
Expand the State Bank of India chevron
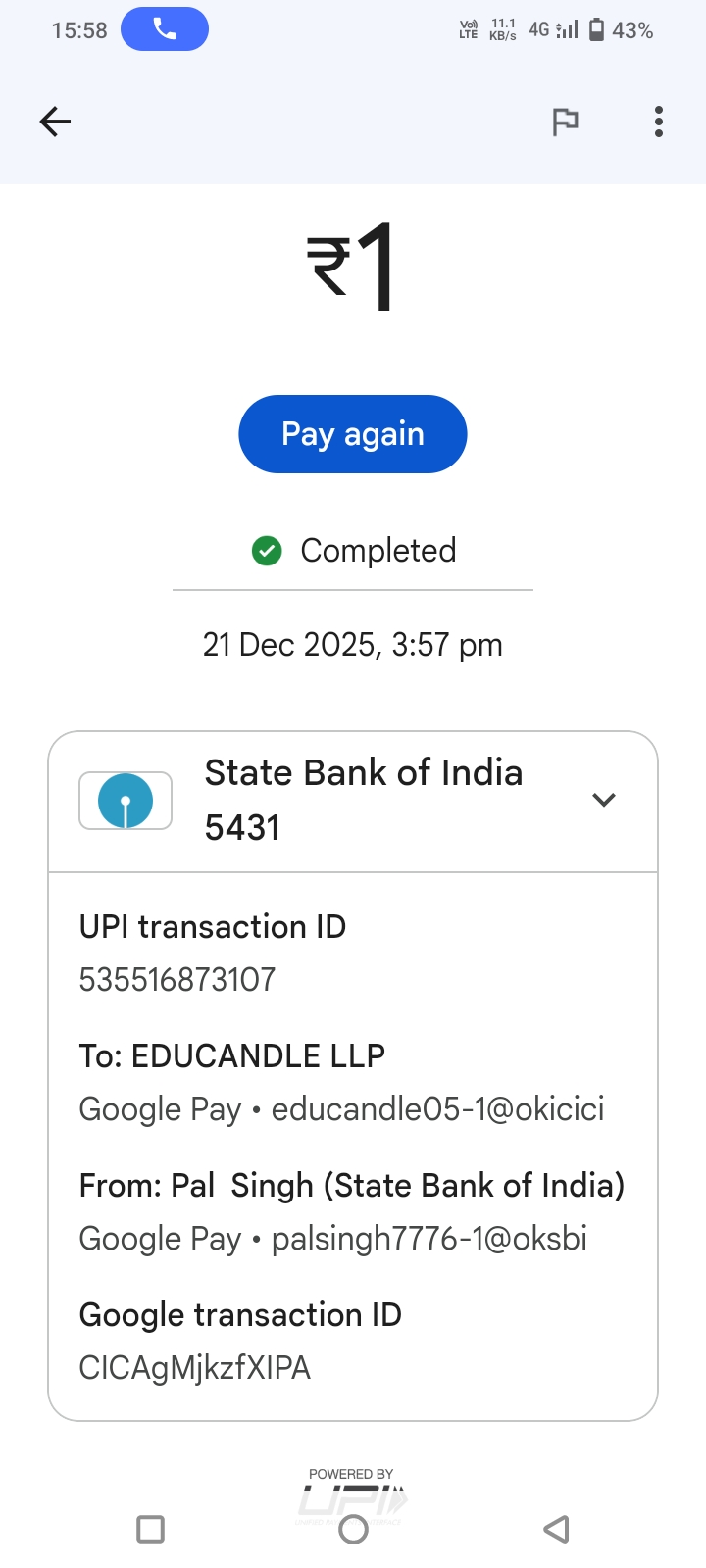pyautogui.click(x=604, y=800)
